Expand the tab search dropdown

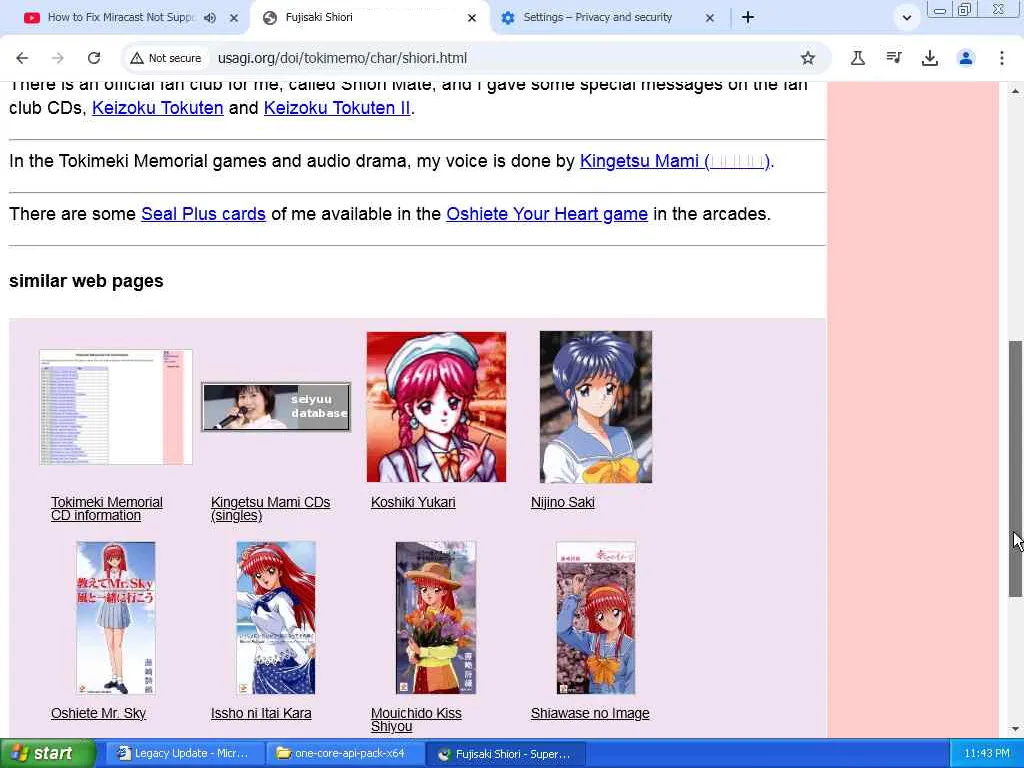point(906,18)
